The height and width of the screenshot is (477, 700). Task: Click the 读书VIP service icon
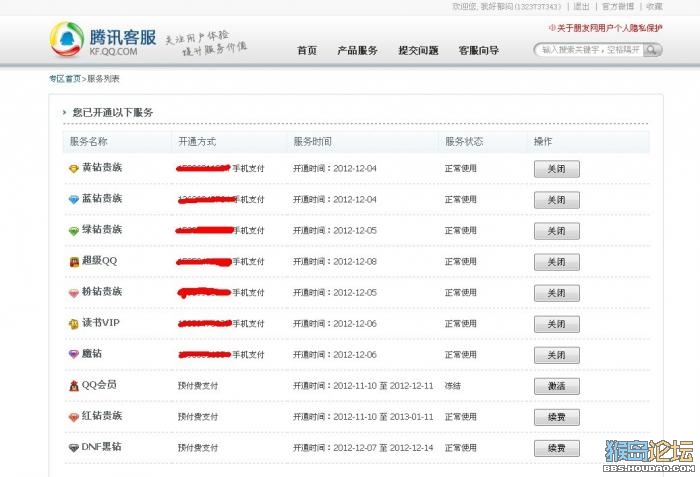pyautogui.click(x=74, y=324)
